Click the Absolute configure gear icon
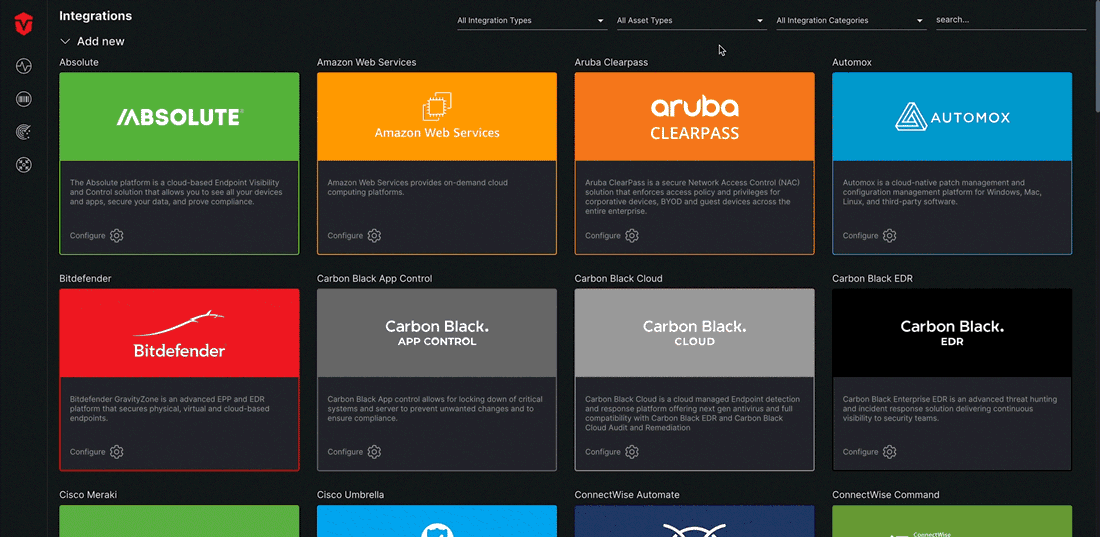This screenshot has height=537, width=1100. pyautogui.click(x=116, y=236)
